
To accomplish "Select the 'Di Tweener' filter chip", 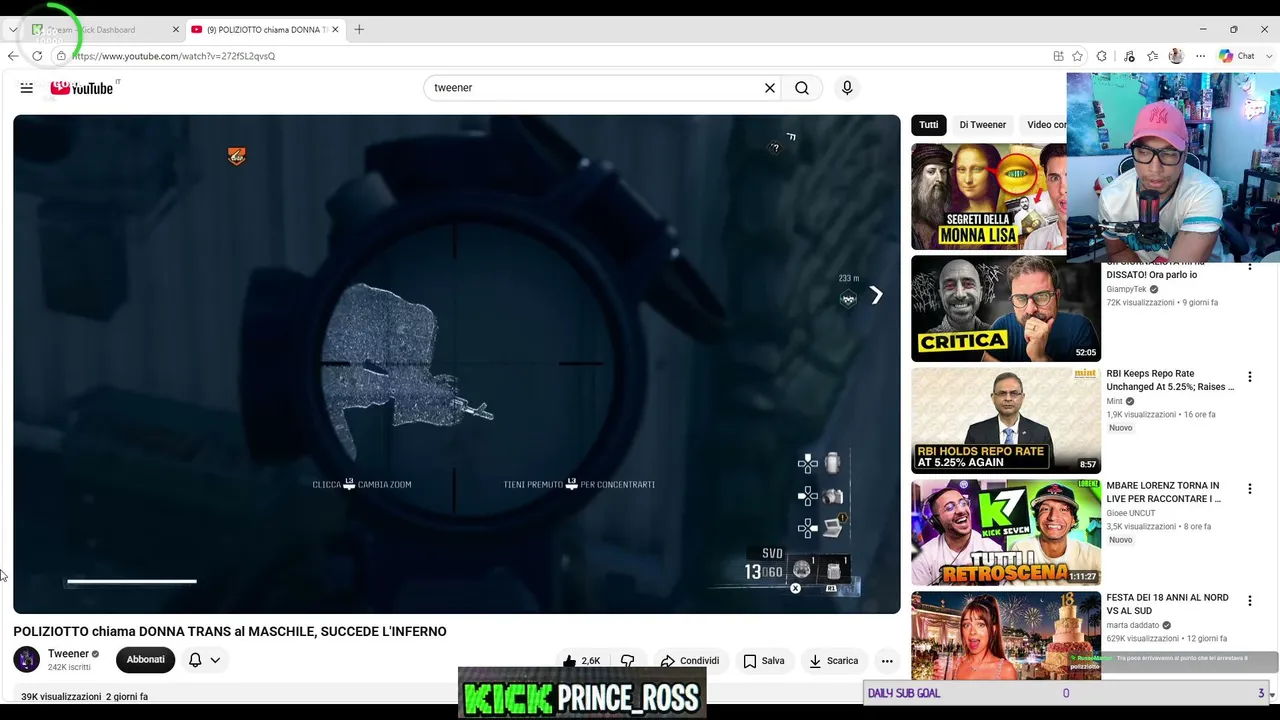I will pos(983,125).
